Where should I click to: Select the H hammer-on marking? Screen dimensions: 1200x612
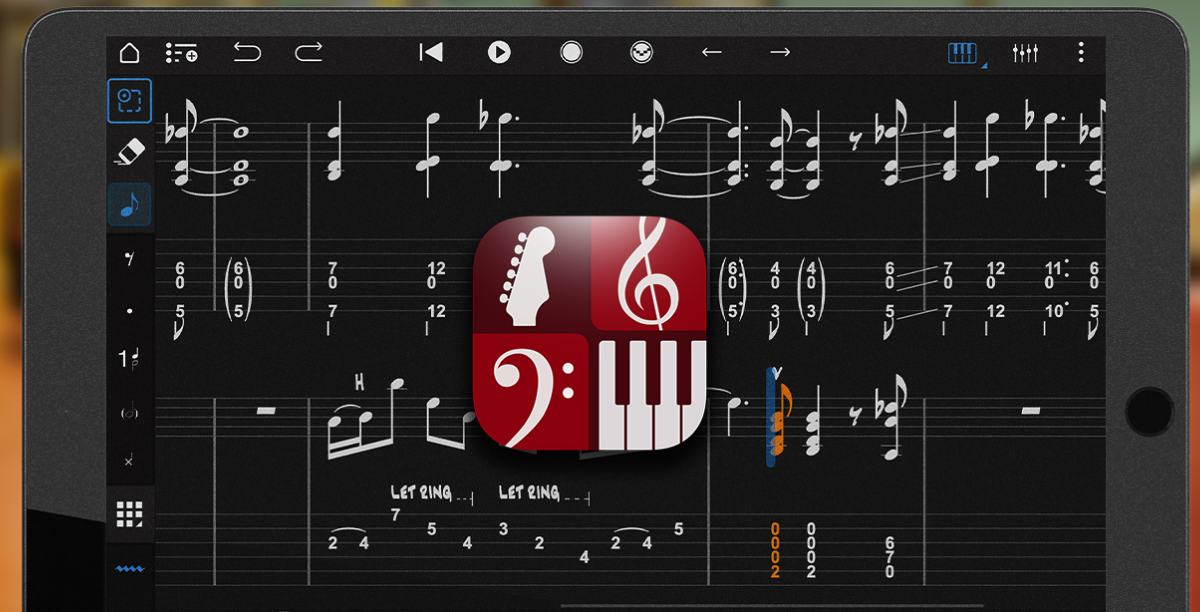click(359, 381)
